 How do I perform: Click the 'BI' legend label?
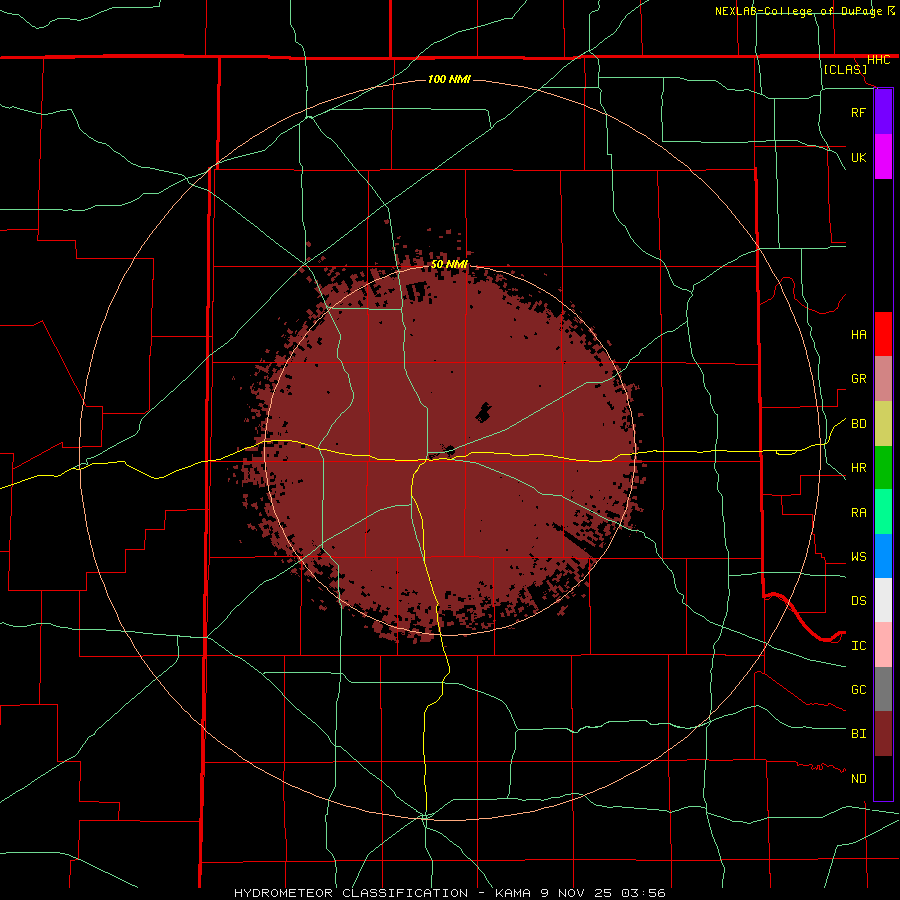coord(858,734)
